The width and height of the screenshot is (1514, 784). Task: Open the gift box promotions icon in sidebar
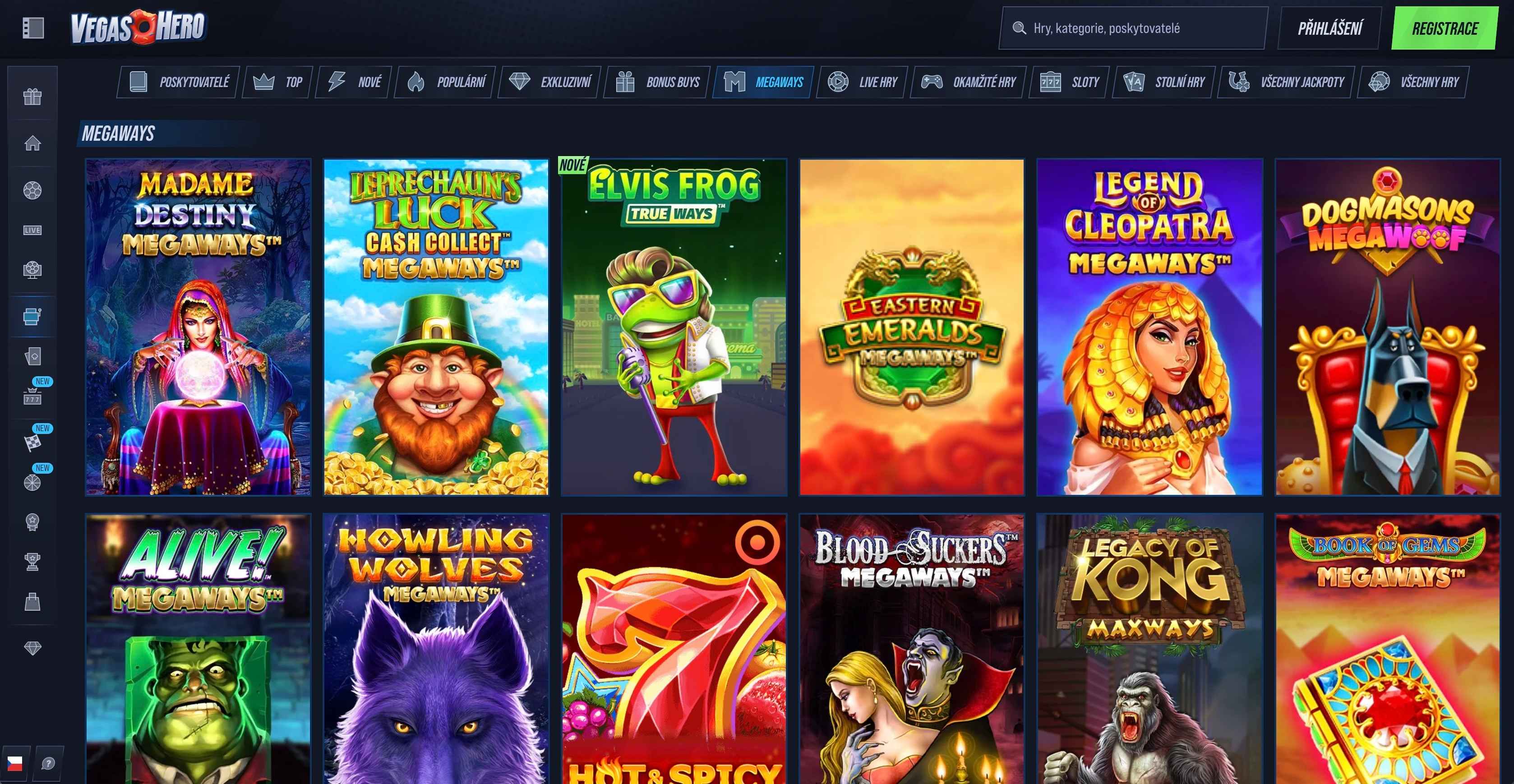pyautogui.click(x=32, y=97)
